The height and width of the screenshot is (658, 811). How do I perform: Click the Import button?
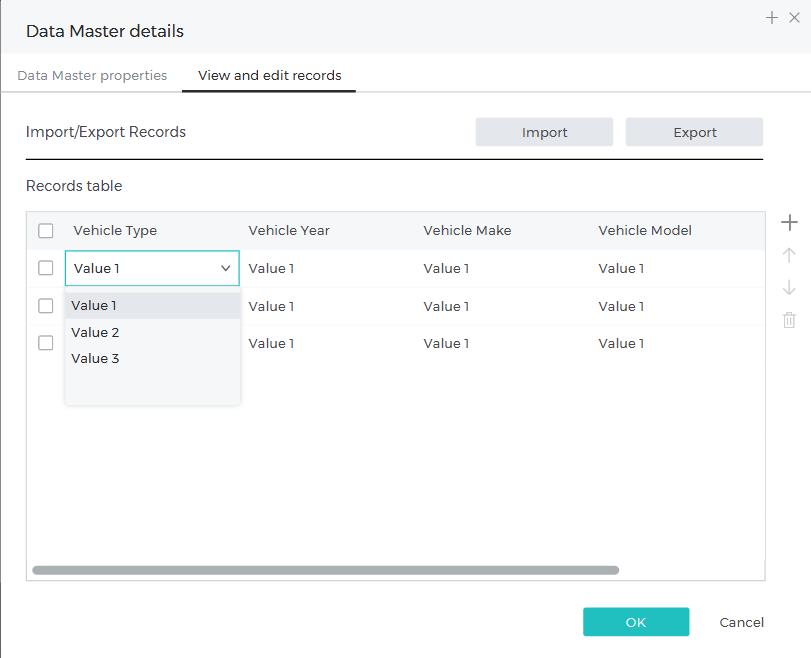pyautogui.click(x=544, y=132)
